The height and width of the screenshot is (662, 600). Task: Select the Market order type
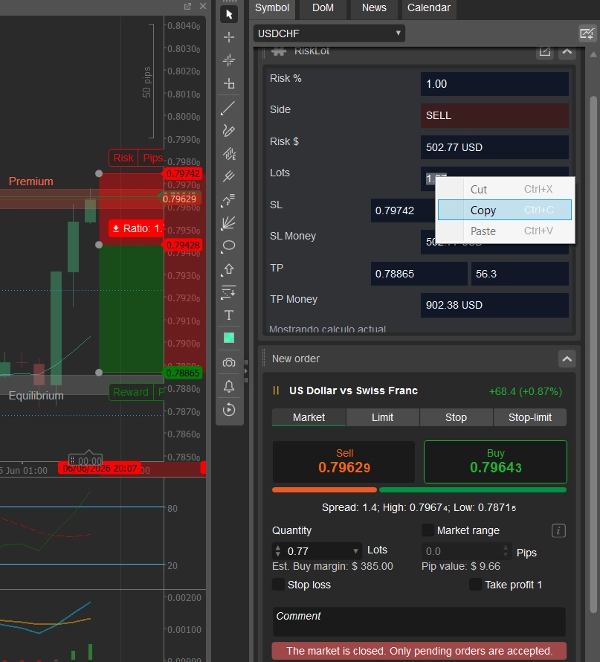click(309, 417)
